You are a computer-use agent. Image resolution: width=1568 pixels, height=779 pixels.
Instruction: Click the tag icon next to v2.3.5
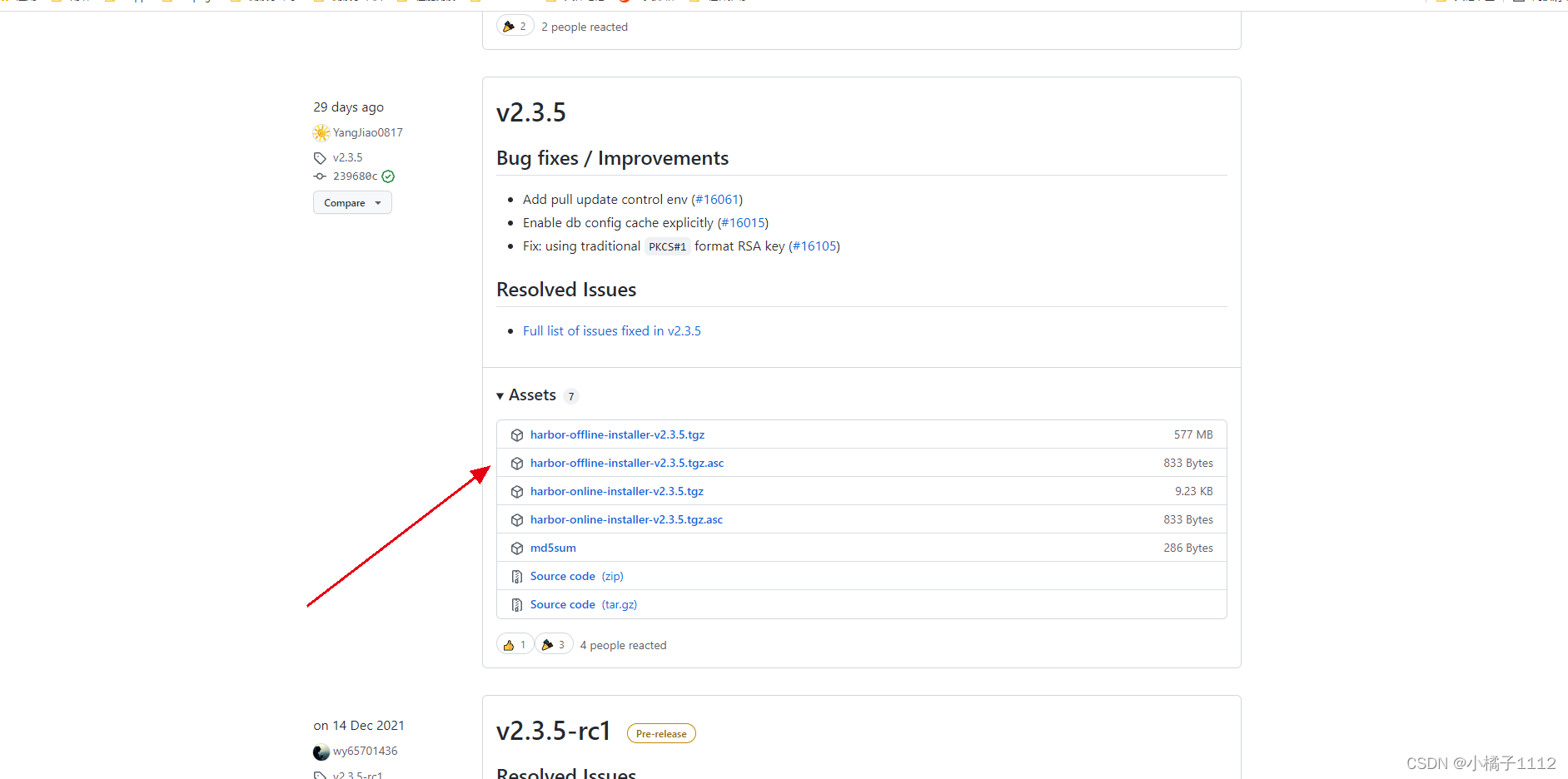tap(320, 158)
